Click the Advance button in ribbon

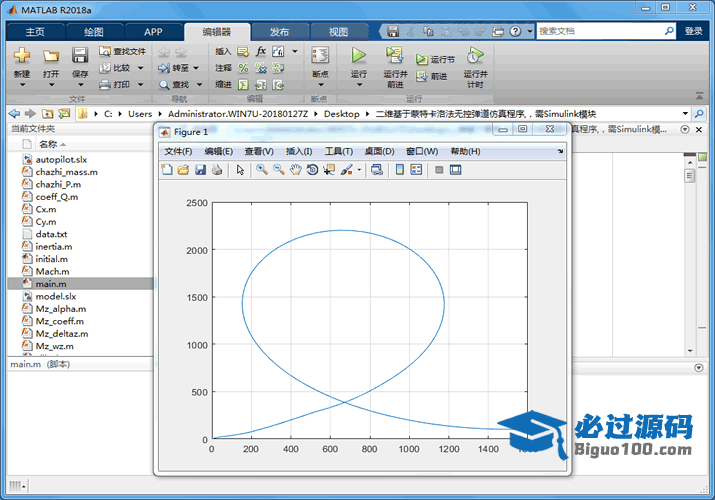[x=431, y=76]
